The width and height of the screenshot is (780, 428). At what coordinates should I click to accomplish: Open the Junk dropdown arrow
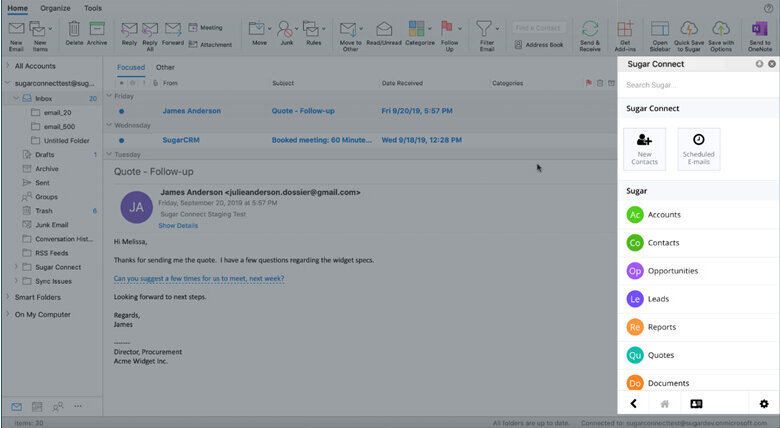point(296,29)
